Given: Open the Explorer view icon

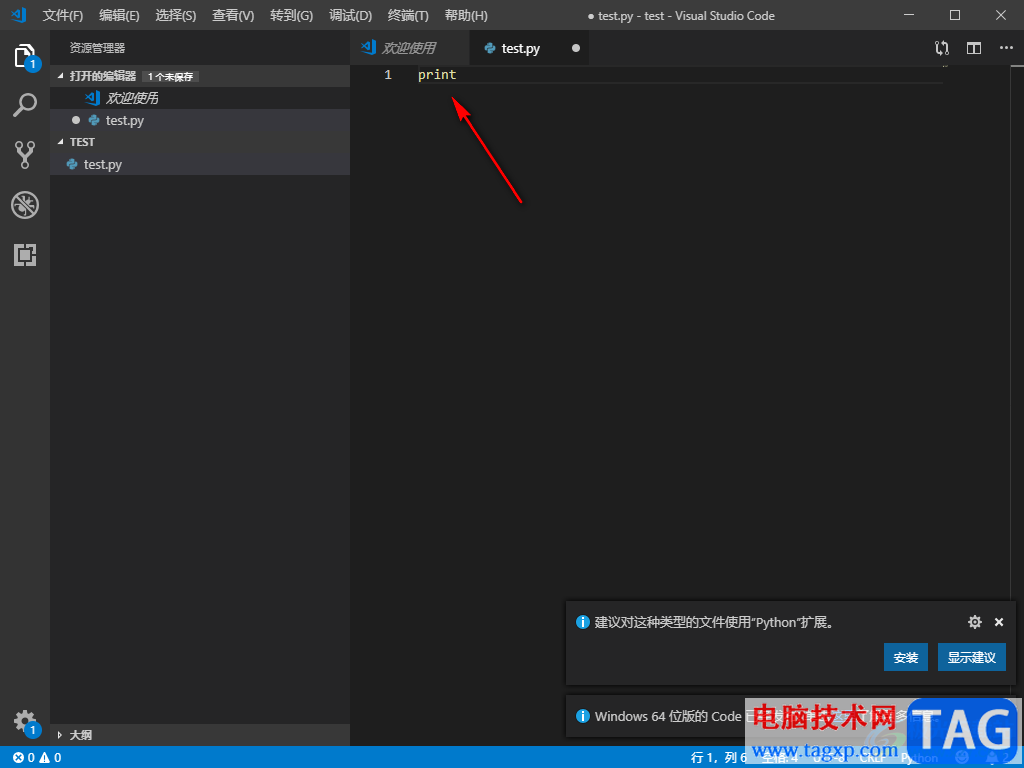Looking at the screenshot, I should 25,56.
